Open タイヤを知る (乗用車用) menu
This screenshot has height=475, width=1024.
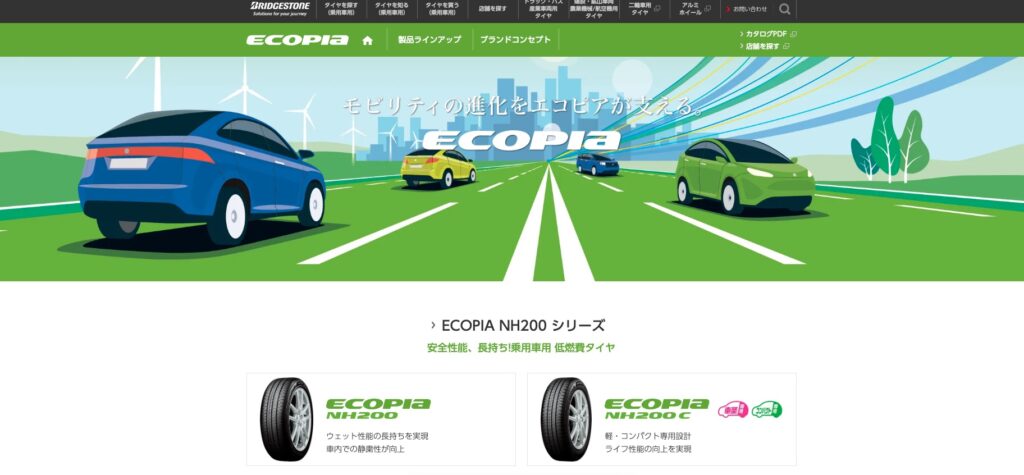[391, 8]
